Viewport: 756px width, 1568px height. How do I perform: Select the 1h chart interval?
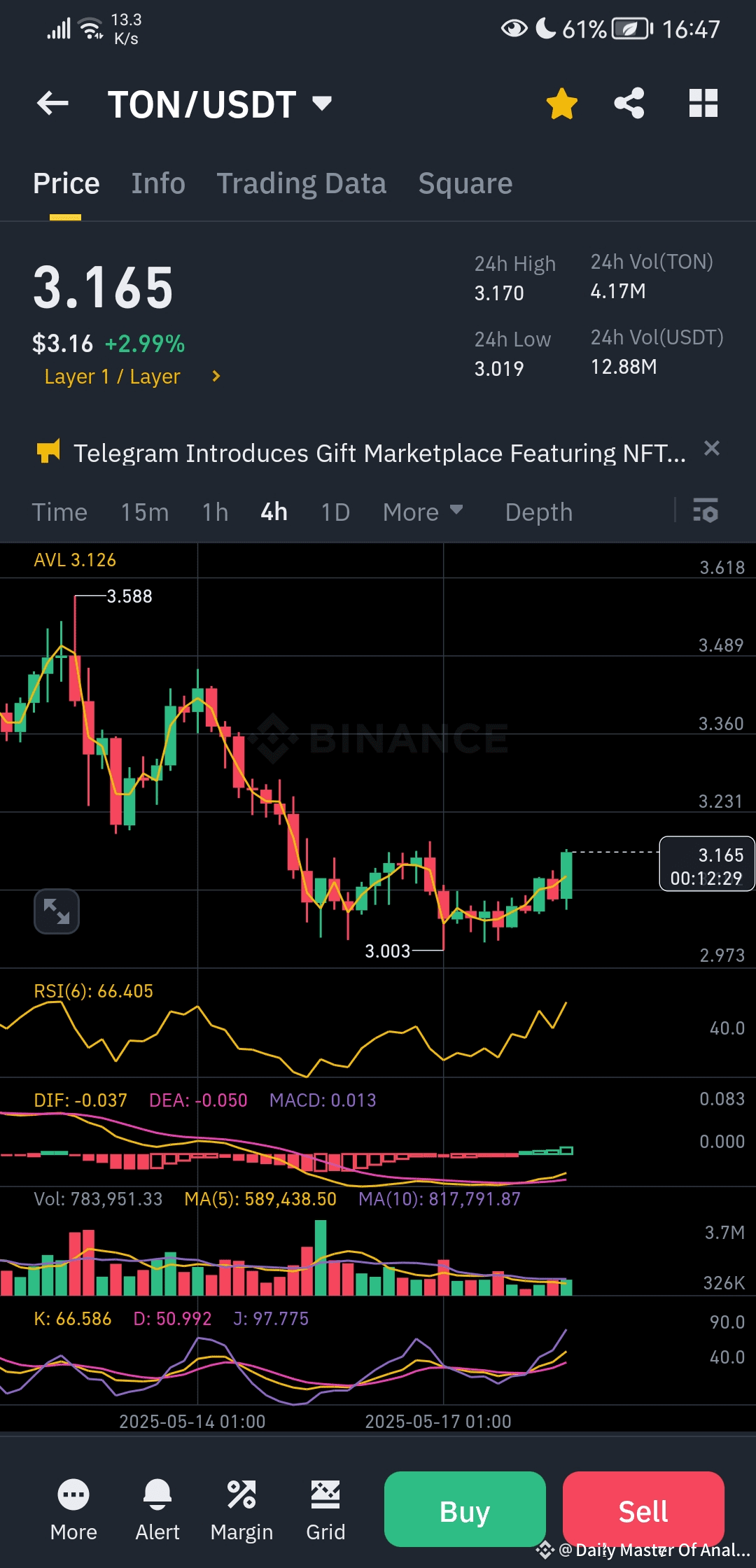tap(215, 512)
